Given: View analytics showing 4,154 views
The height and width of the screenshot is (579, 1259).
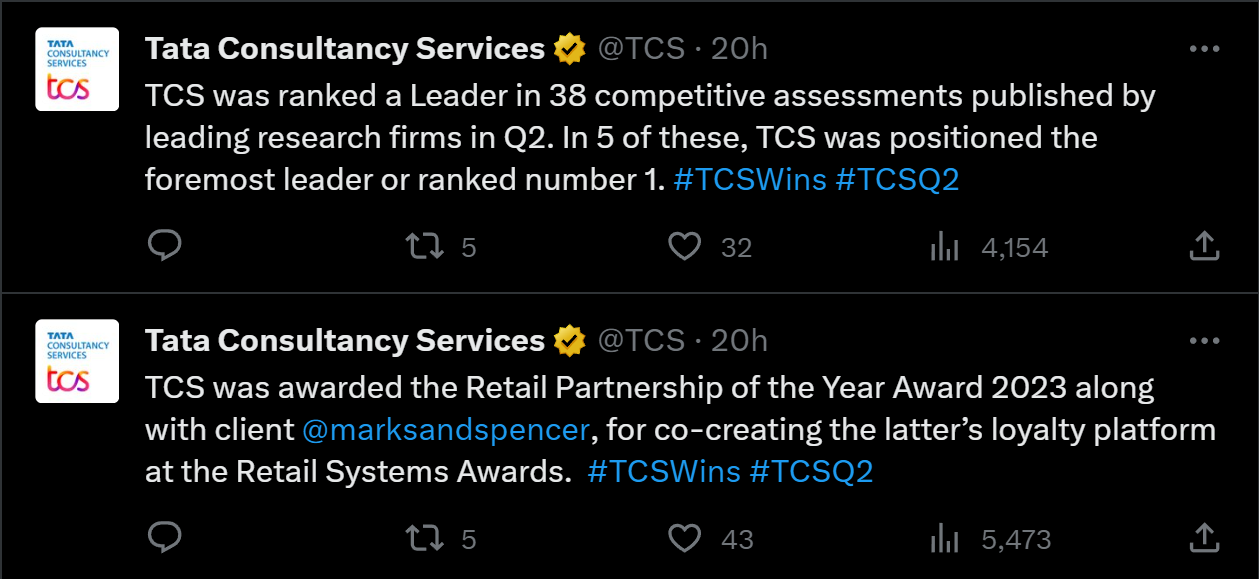Looking at the screenshot, I should [x=945, y=247].
